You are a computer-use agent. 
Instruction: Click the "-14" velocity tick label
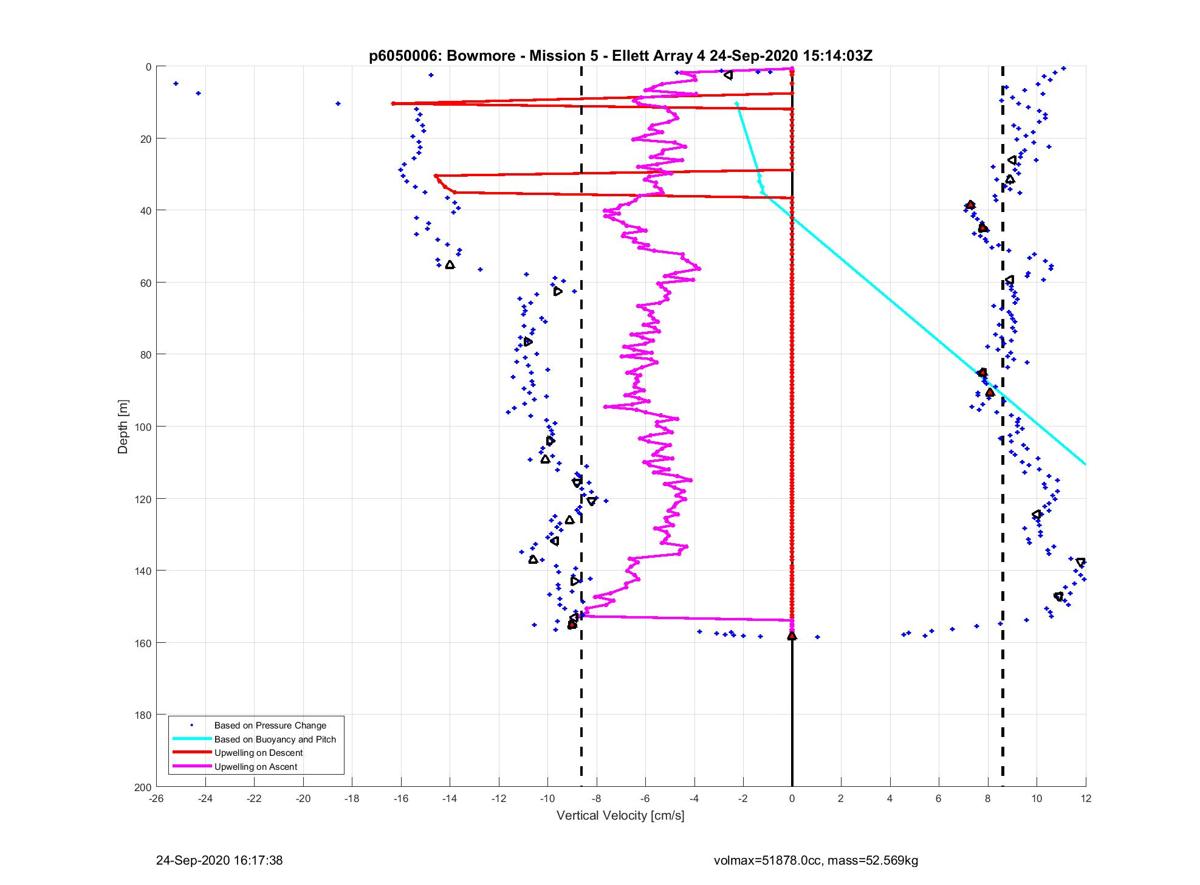click(449, 799)
